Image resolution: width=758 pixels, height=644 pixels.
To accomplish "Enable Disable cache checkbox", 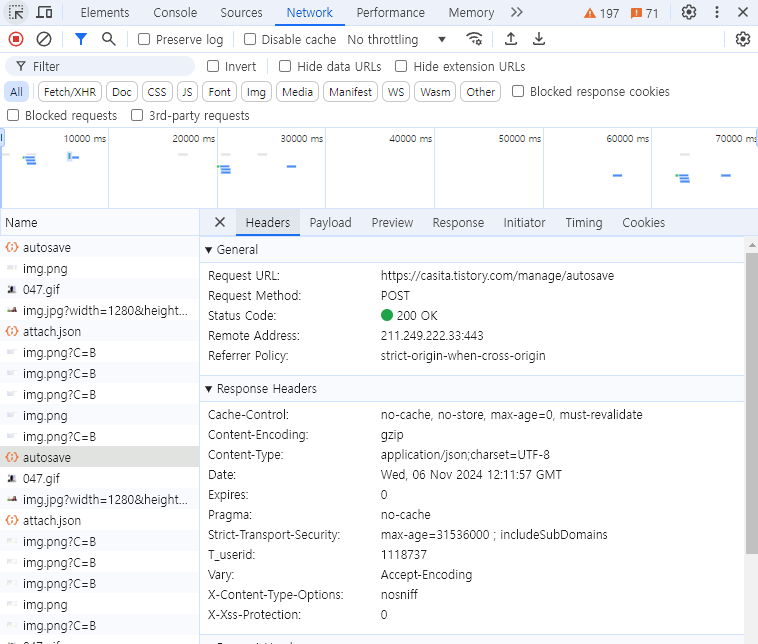I will pyautogui.click(x=250, y=39).
